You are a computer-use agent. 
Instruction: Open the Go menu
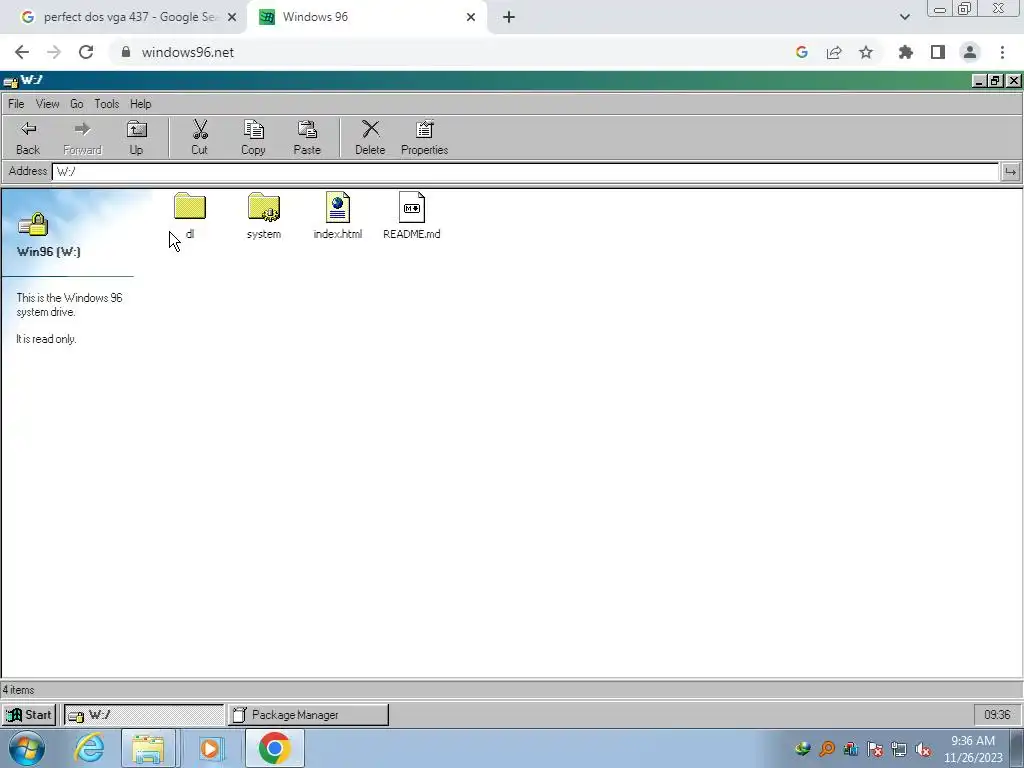click(76, 104)
